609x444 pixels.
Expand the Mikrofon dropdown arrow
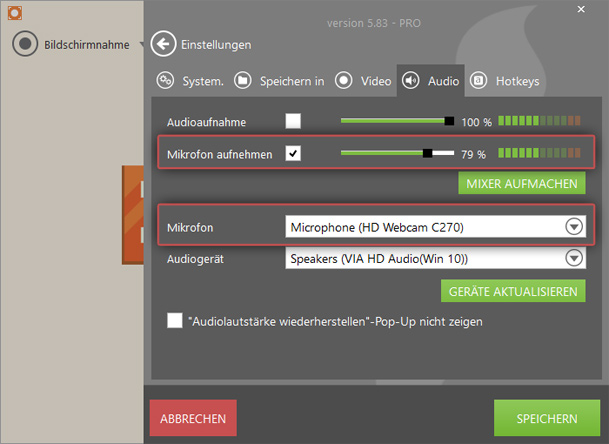(x=574, y=226)
